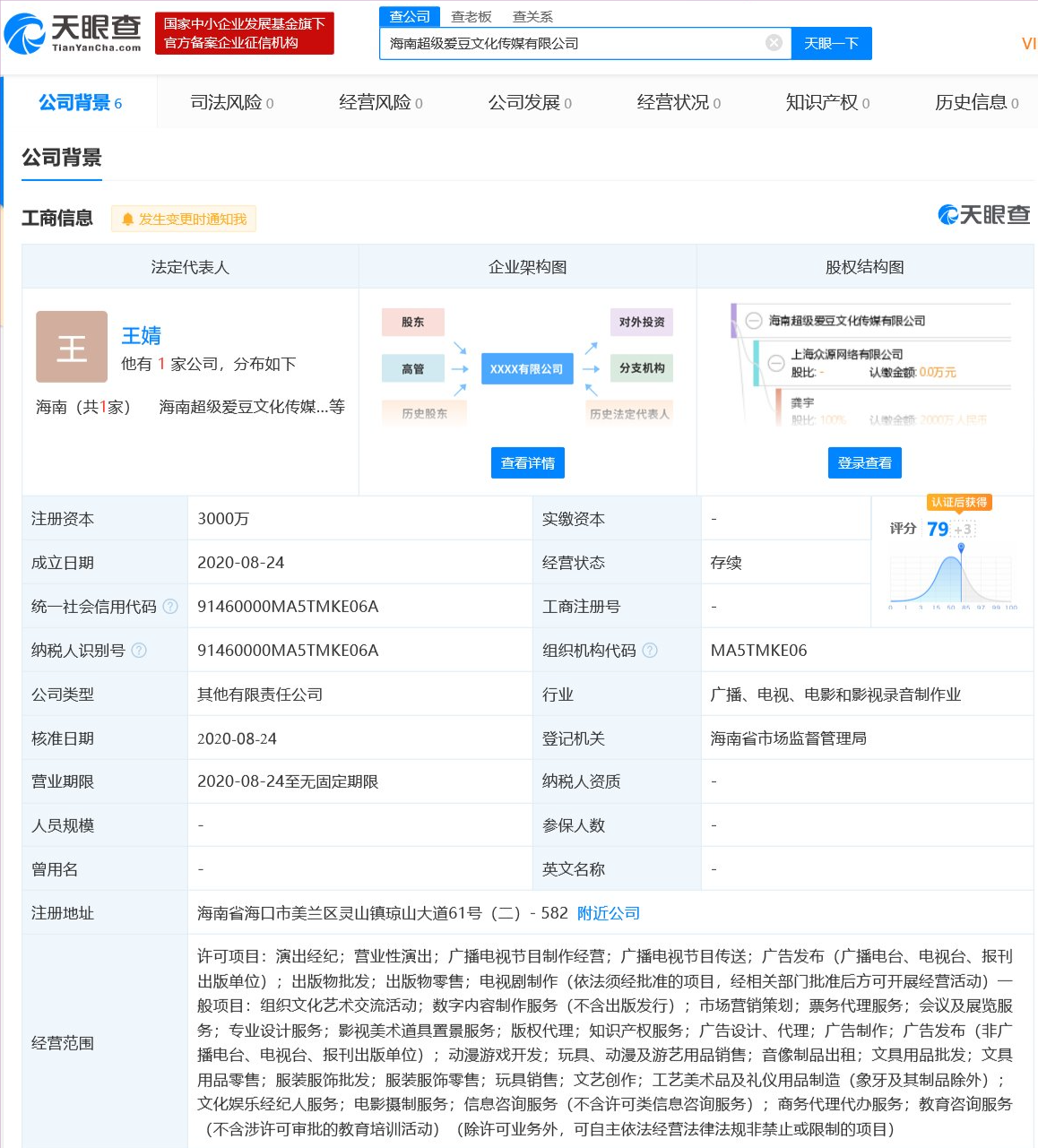Click inside the company name search field
This screenshot has width=1038, height=1148.
coord(574,43)
